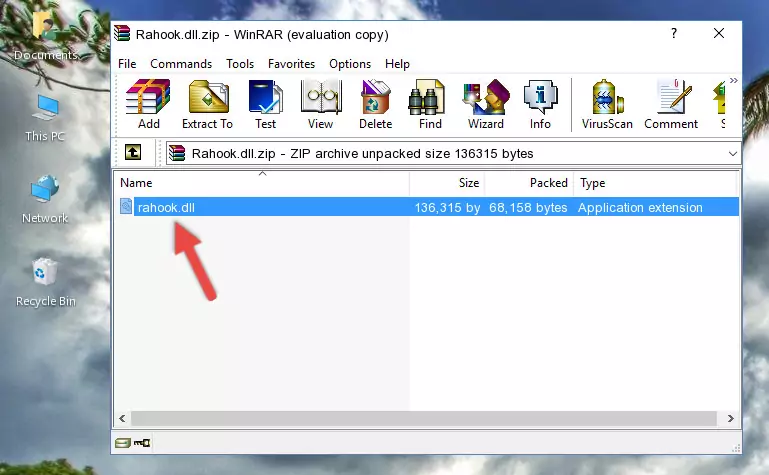This screenshot has height=475, width=769.
Task: Click the Add toolbar icon
Action: 148,104
